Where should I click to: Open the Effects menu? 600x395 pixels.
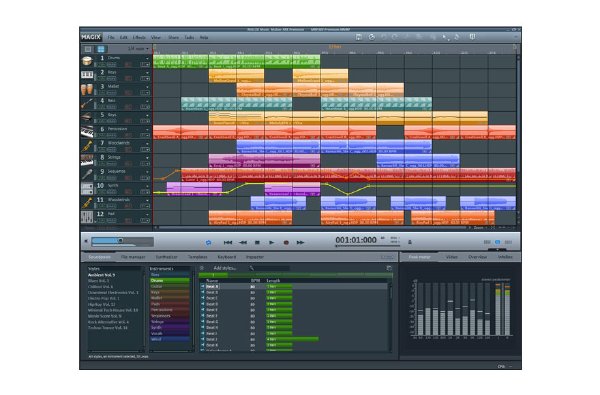coord(139,38)
